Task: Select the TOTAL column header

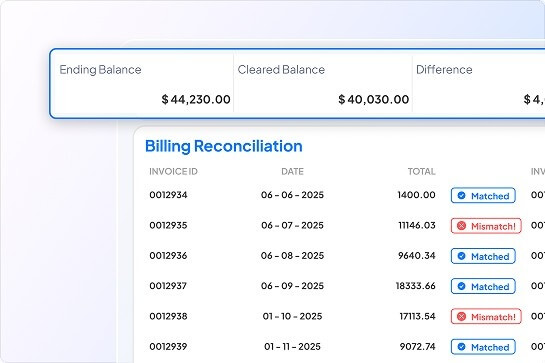Action: [x=421, y=171]
